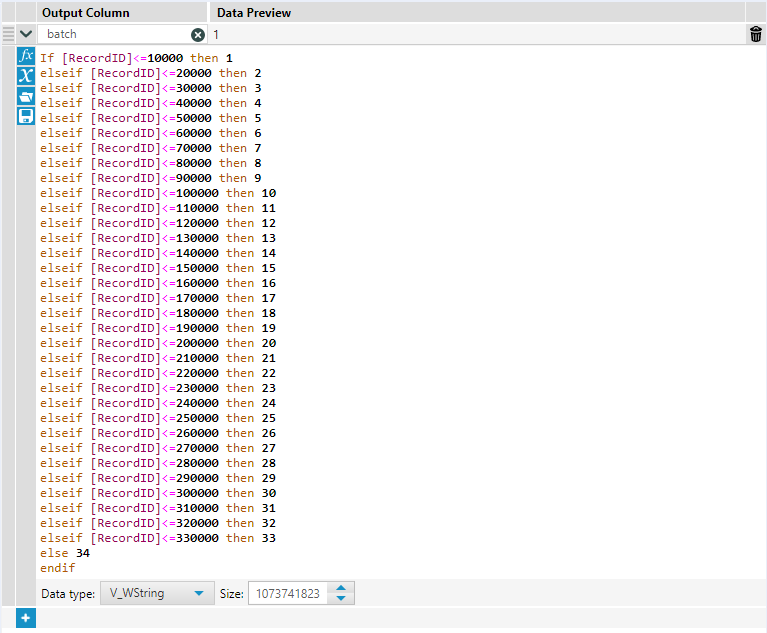Open the Data type V_WString dropdown
The image size is (767, 633).
pyautogui.click(x=157, y=593)
